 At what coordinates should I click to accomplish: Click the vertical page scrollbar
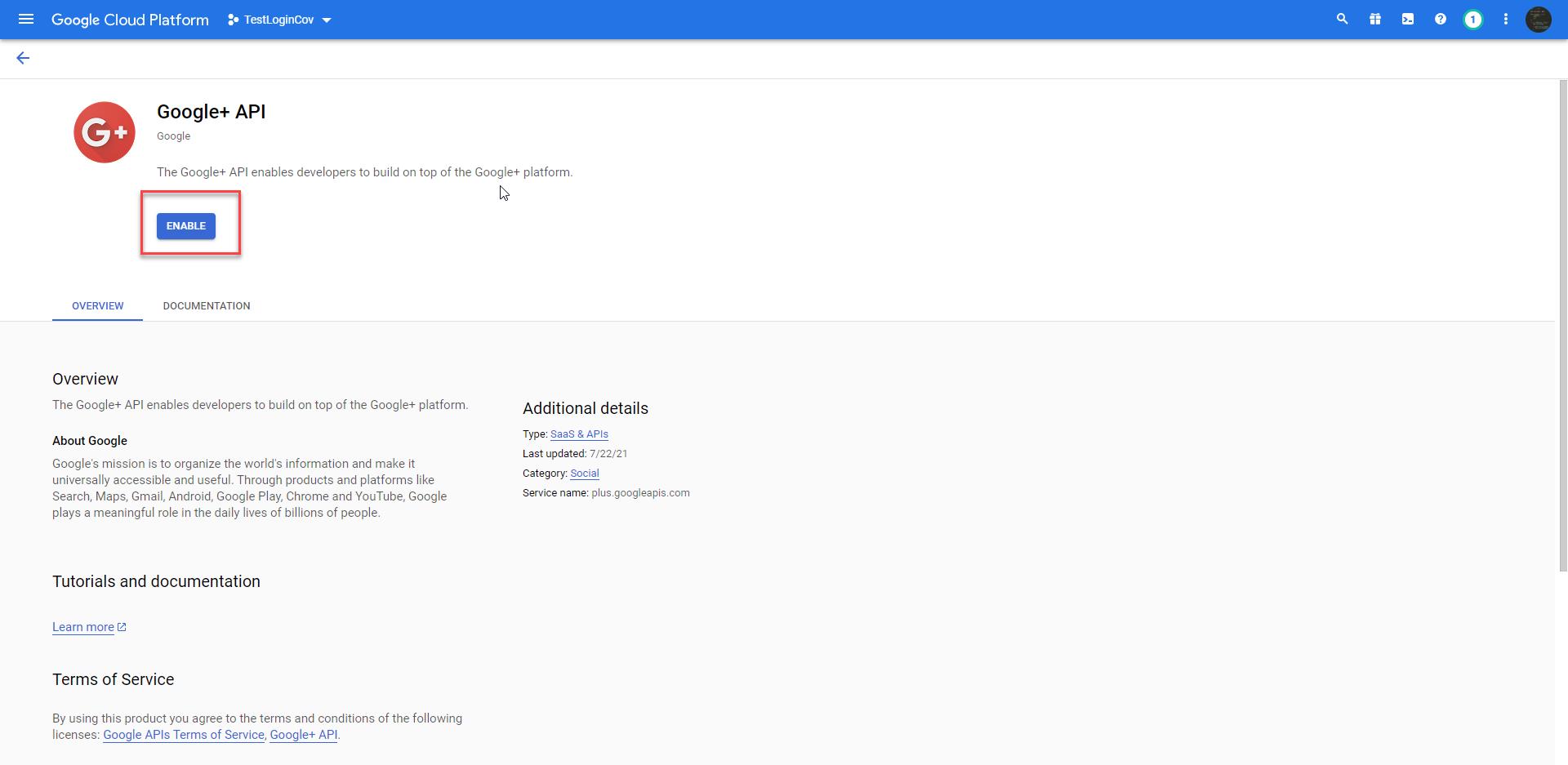(1563, 327)
